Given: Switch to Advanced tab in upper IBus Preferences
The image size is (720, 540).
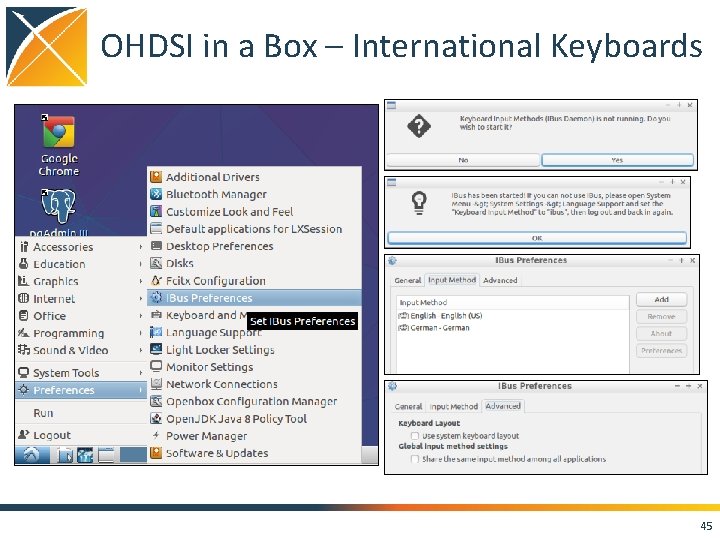Looking at the screenshot, I should pos(500,280).
